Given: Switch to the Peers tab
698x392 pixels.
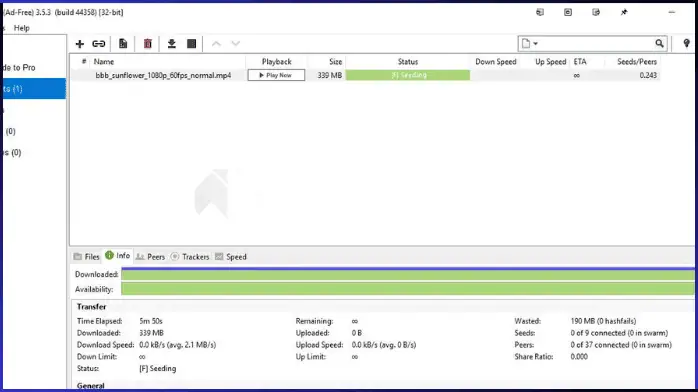Looking at the screenshot, I should tap(150, 257).
